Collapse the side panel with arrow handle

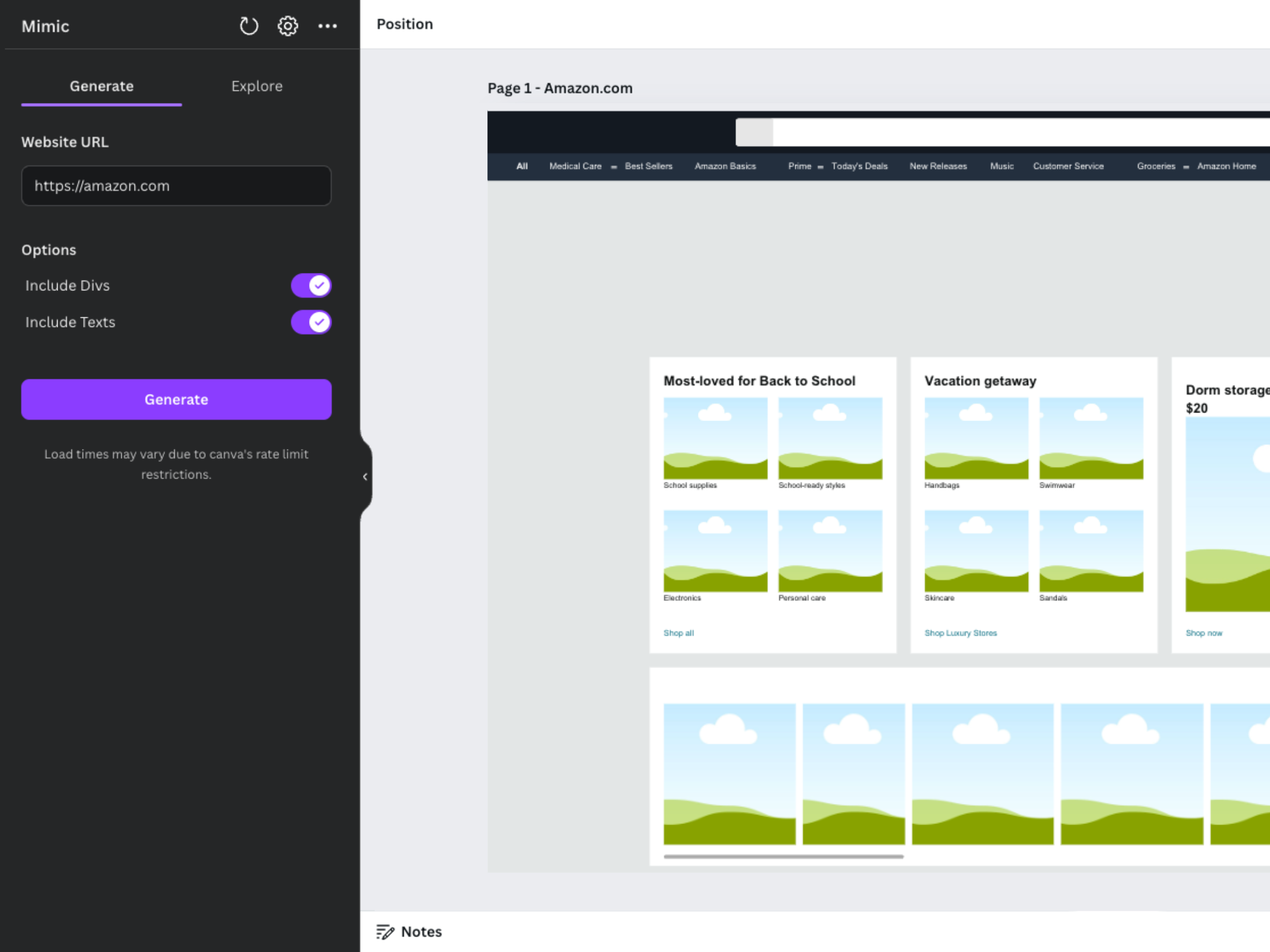(x=365, y=477)
